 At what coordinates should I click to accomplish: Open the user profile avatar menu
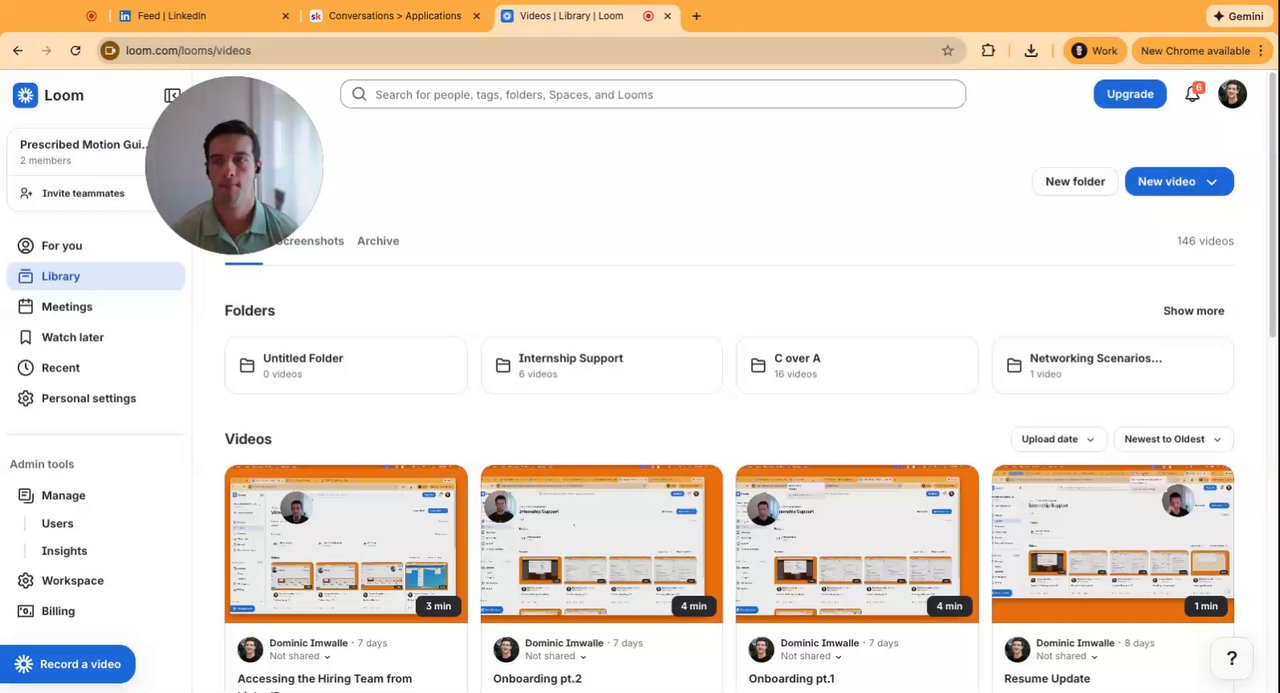[x=1232, y=94]
